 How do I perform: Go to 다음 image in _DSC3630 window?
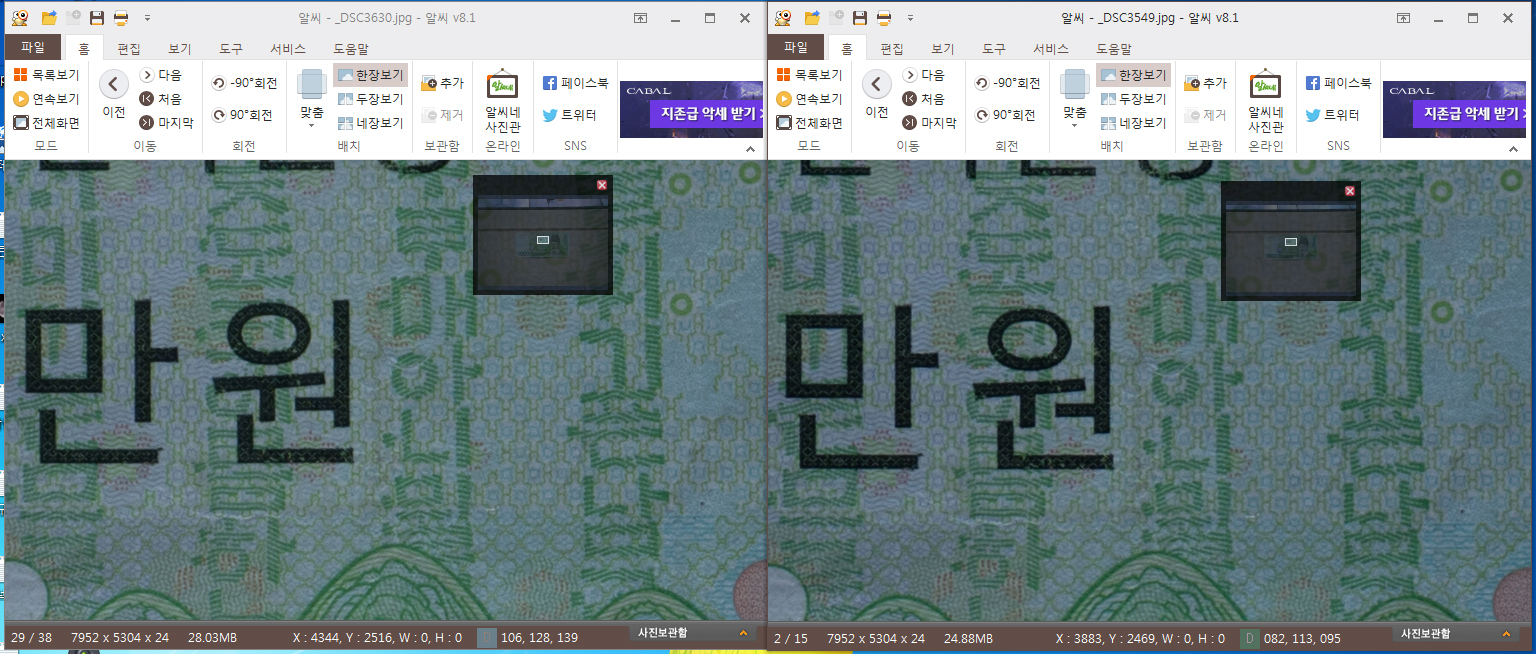tap(161, 75)
